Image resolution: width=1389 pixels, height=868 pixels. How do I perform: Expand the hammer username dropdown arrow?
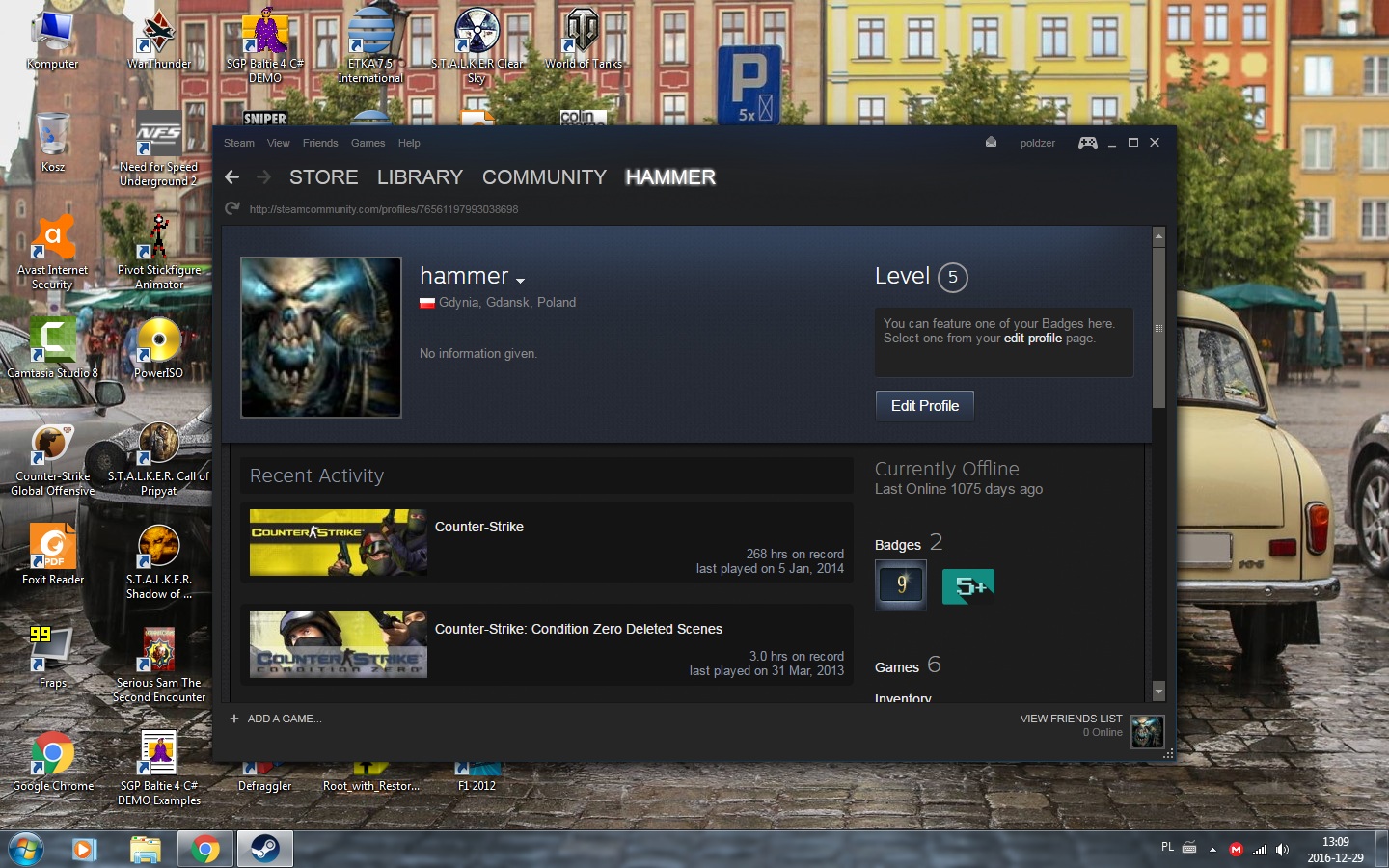tap(520, 281)
